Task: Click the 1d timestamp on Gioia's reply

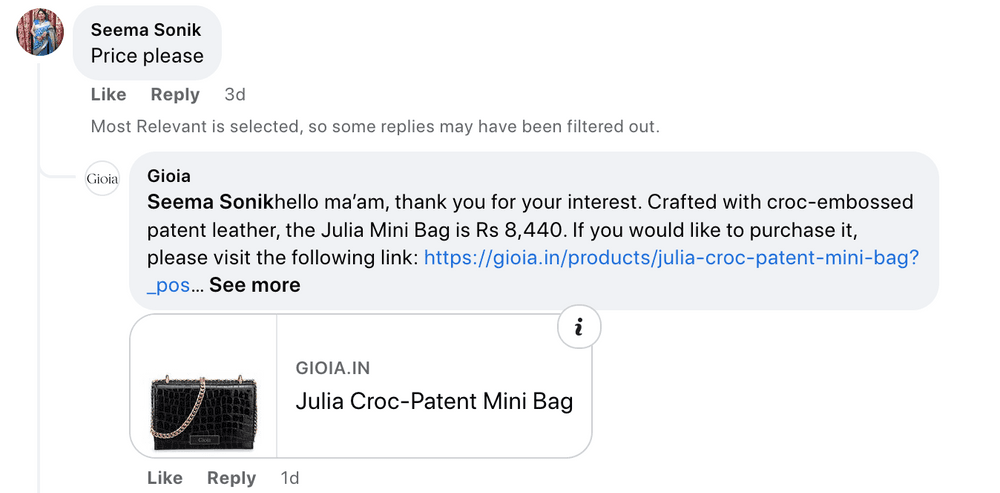Action: [x=290, y=478]
